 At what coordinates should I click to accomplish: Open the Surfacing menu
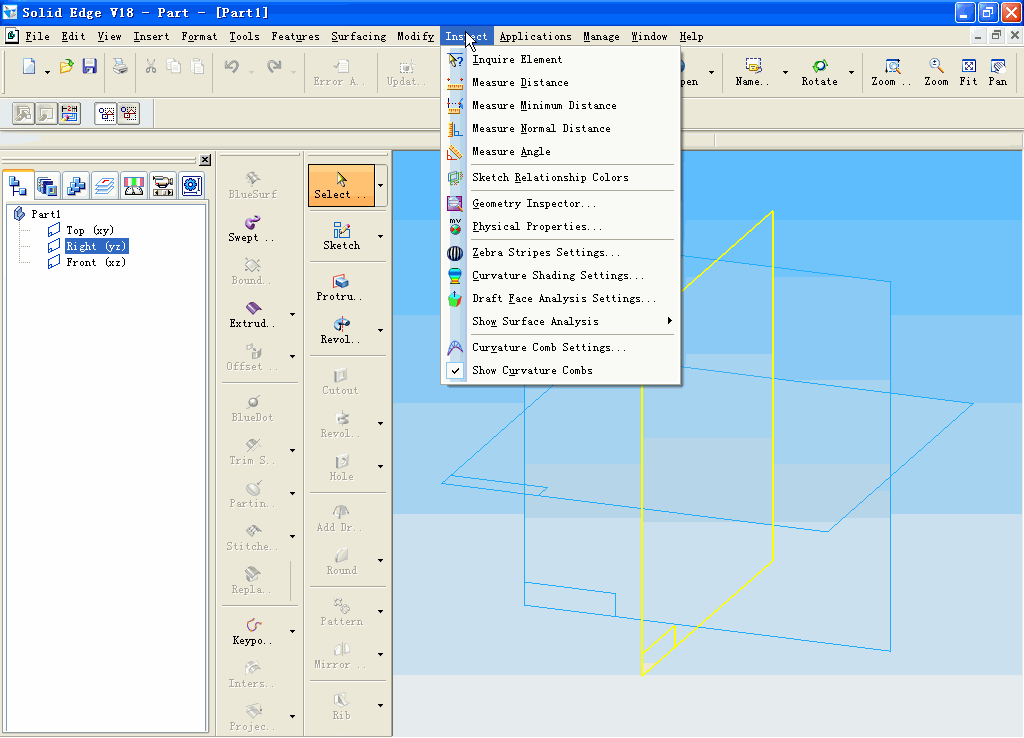[x=359, y=37]
